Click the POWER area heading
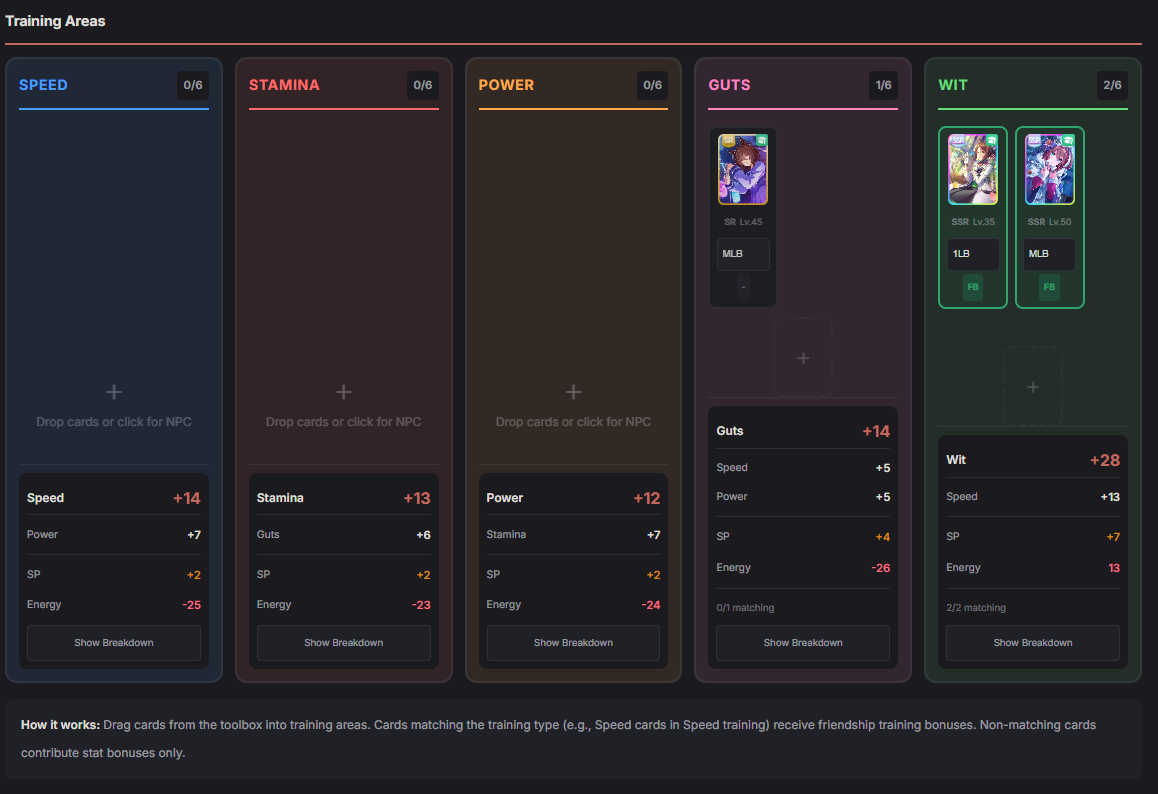1158x794 pixels. click(x=506, y=85)
